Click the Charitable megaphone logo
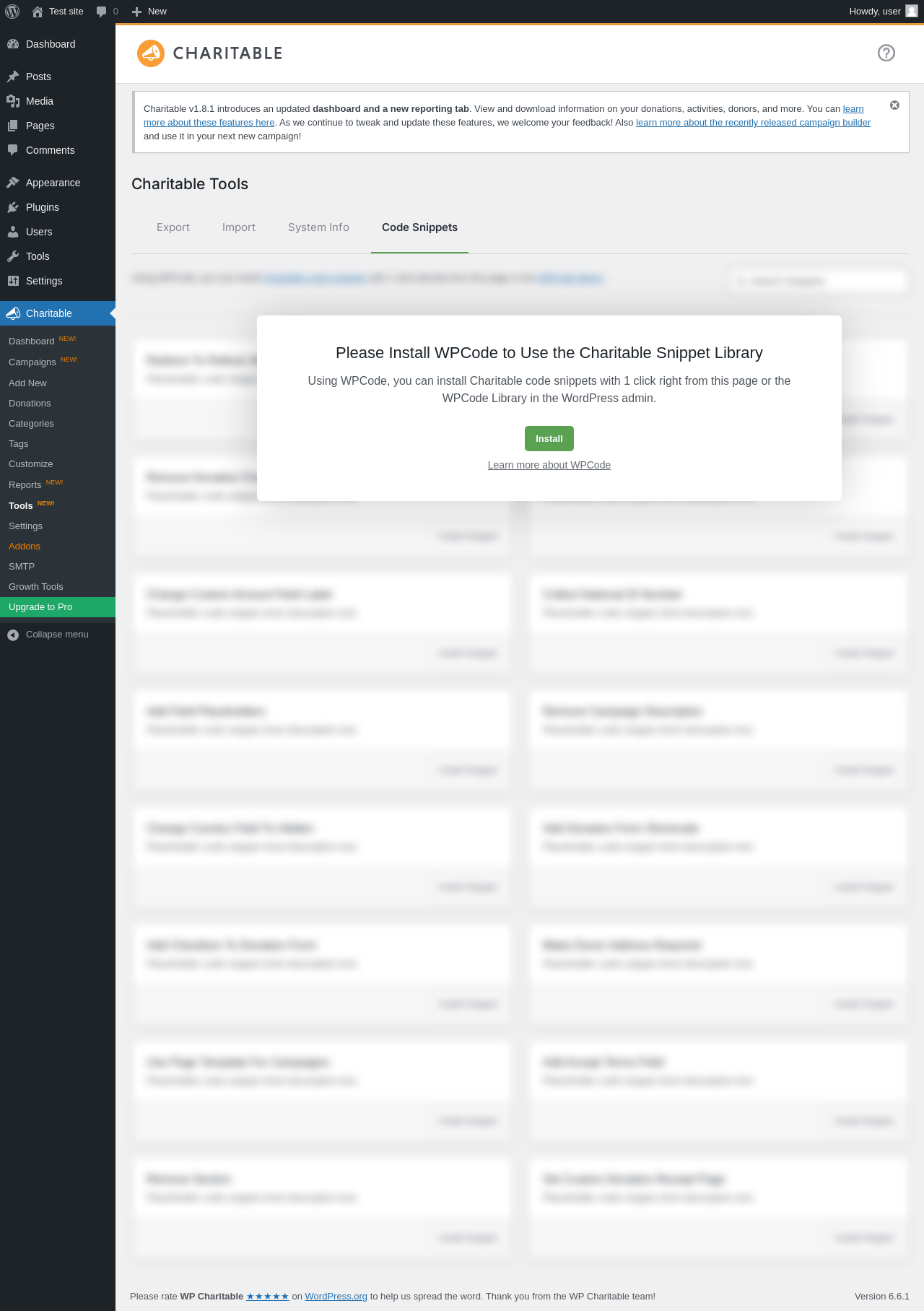924x1311 pixels. tap(151, 53)
